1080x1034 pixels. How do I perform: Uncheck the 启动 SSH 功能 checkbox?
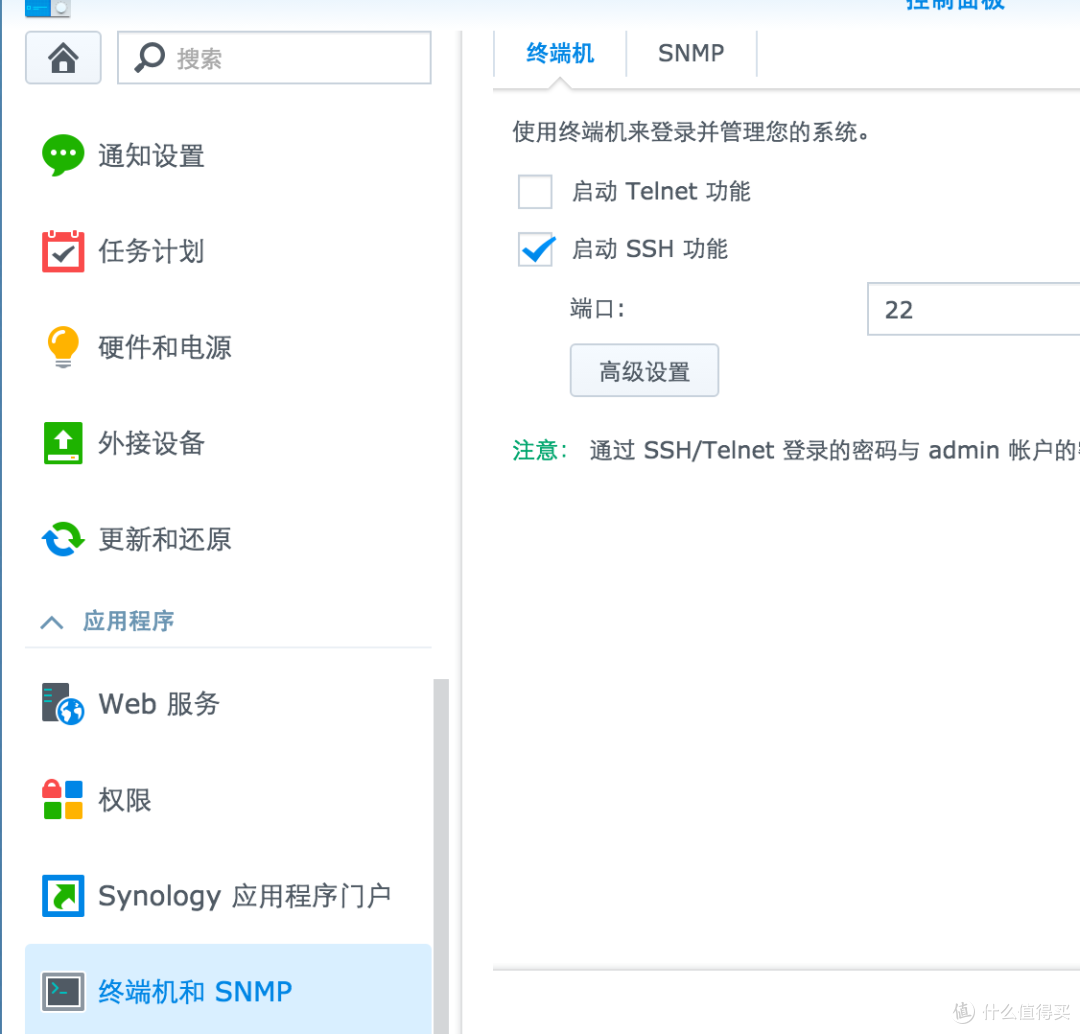[535, 249]
